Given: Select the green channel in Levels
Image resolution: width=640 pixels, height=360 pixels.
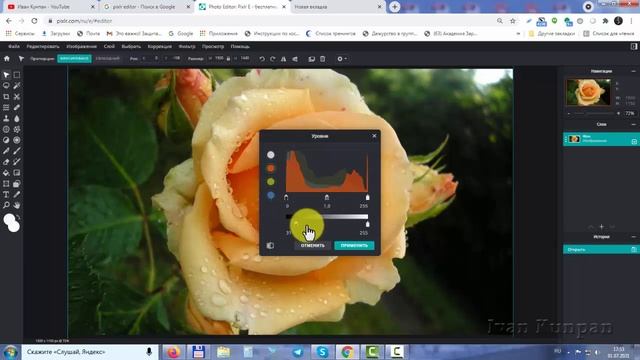Looking at the screenshot, I should (271, 182).
